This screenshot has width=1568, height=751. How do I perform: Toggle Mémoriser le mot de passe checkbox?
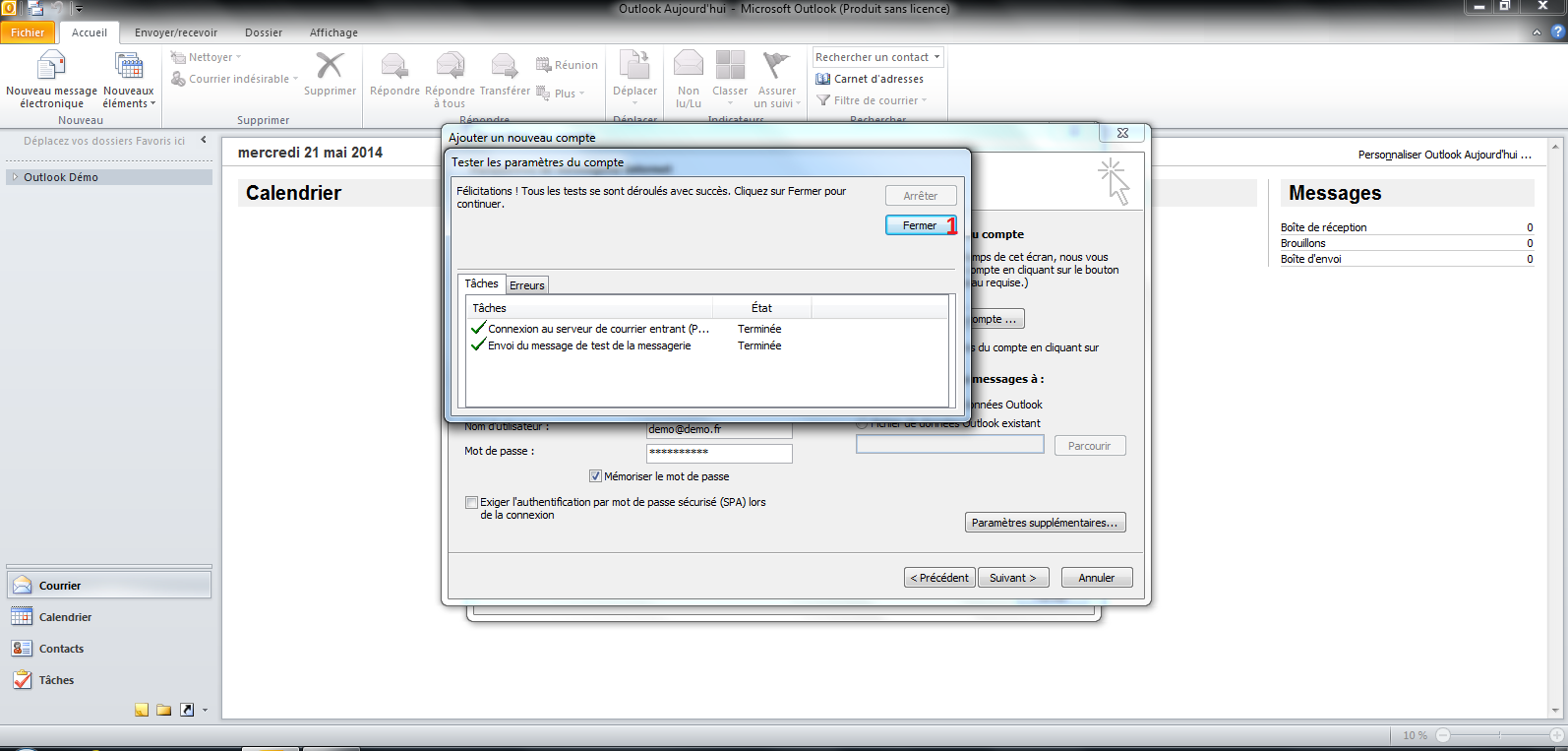[x=595, y=476]
